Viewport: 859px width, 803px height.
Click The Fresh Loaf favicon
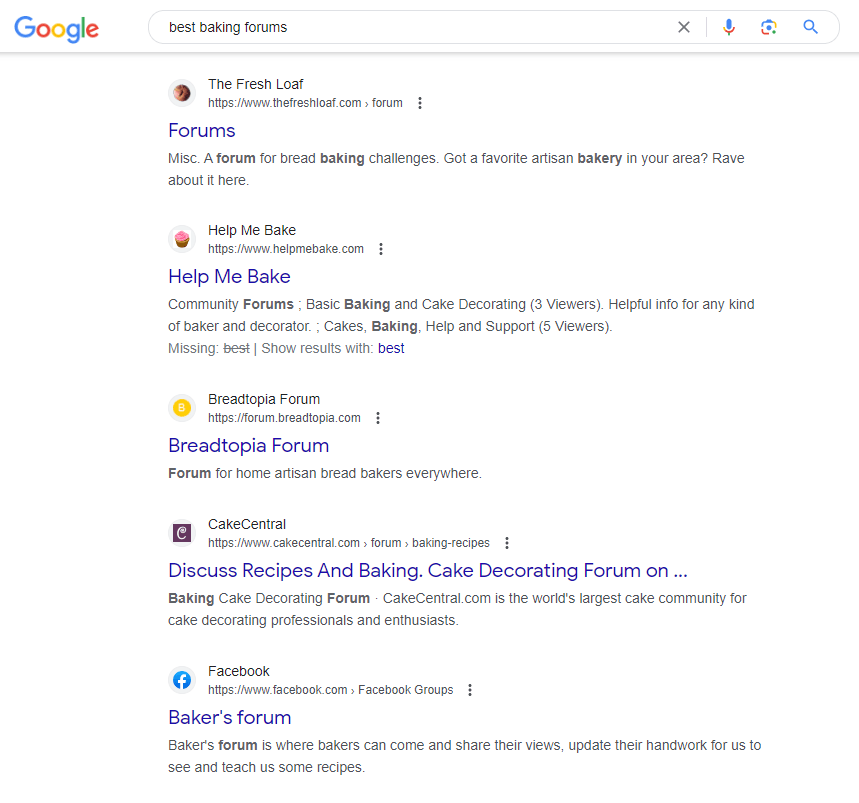pyautogui.click(x=182, y=93)
